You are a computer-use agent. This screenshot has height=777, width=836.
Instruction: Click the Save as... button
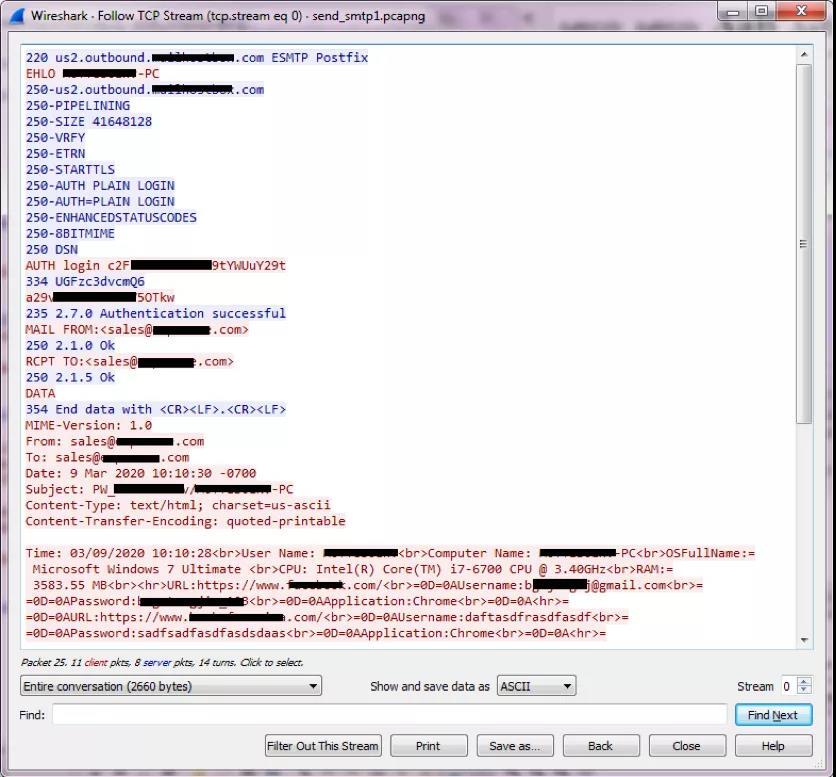pos(515,746)
